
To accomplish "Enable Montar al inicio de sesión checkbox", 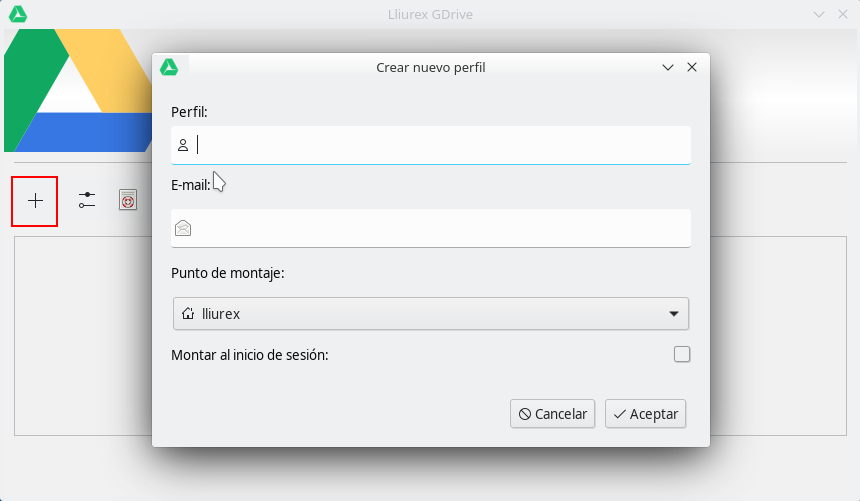I will tap(682, 354).
